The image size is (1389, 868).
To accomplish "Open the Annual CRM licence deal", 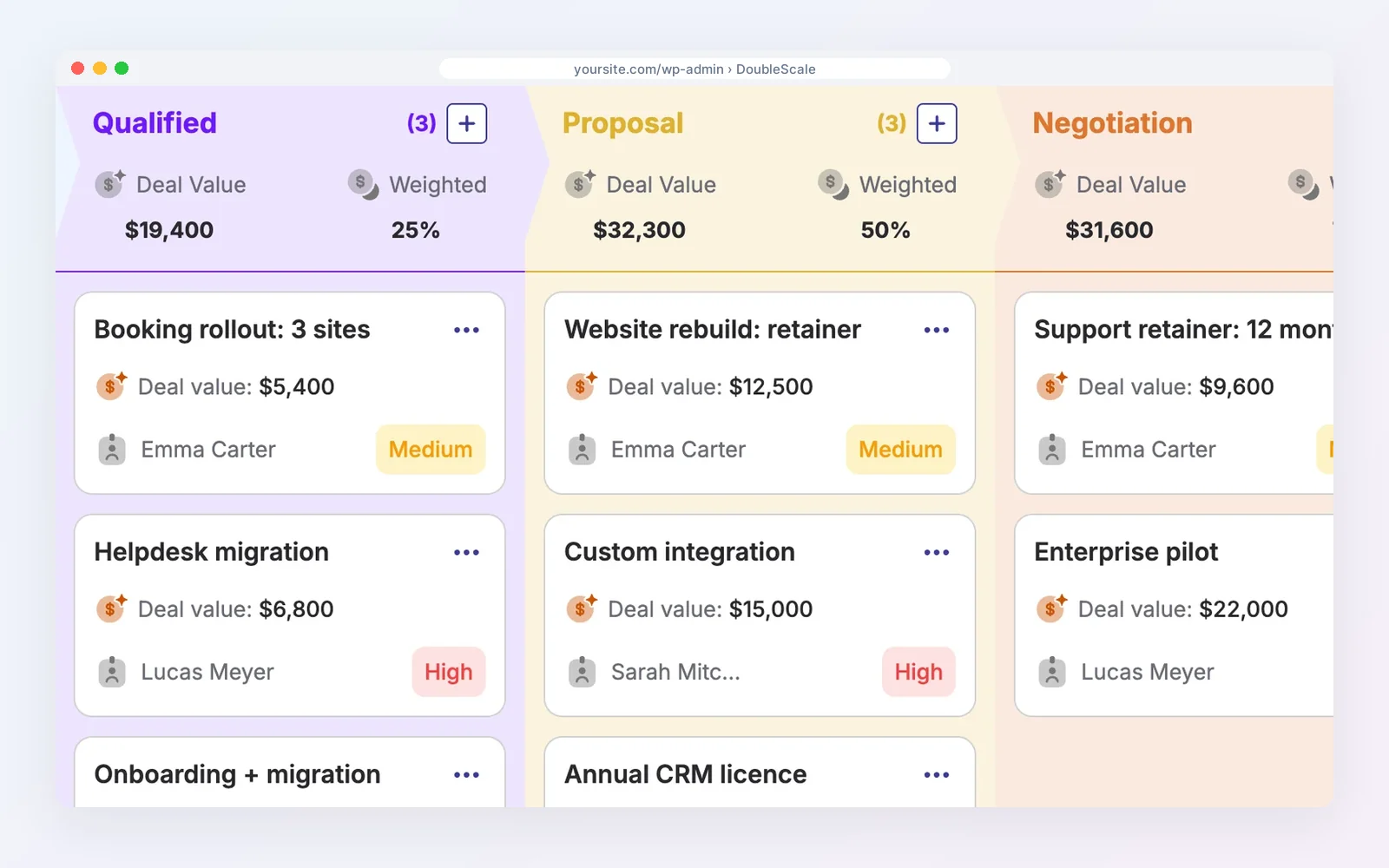I will point(760,773).
